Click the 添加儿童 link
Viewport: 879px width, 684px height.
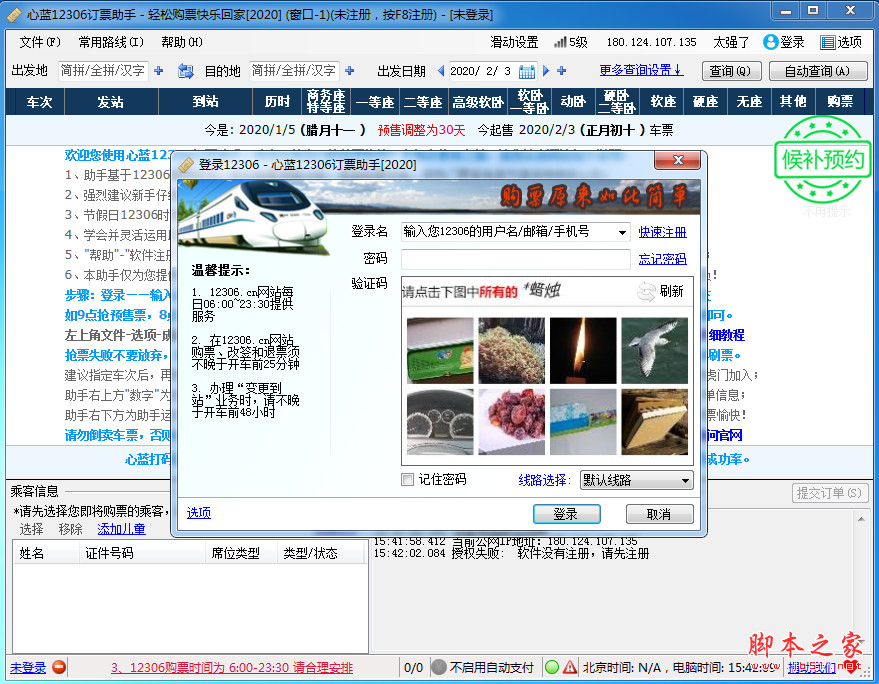tap(122, 529)
